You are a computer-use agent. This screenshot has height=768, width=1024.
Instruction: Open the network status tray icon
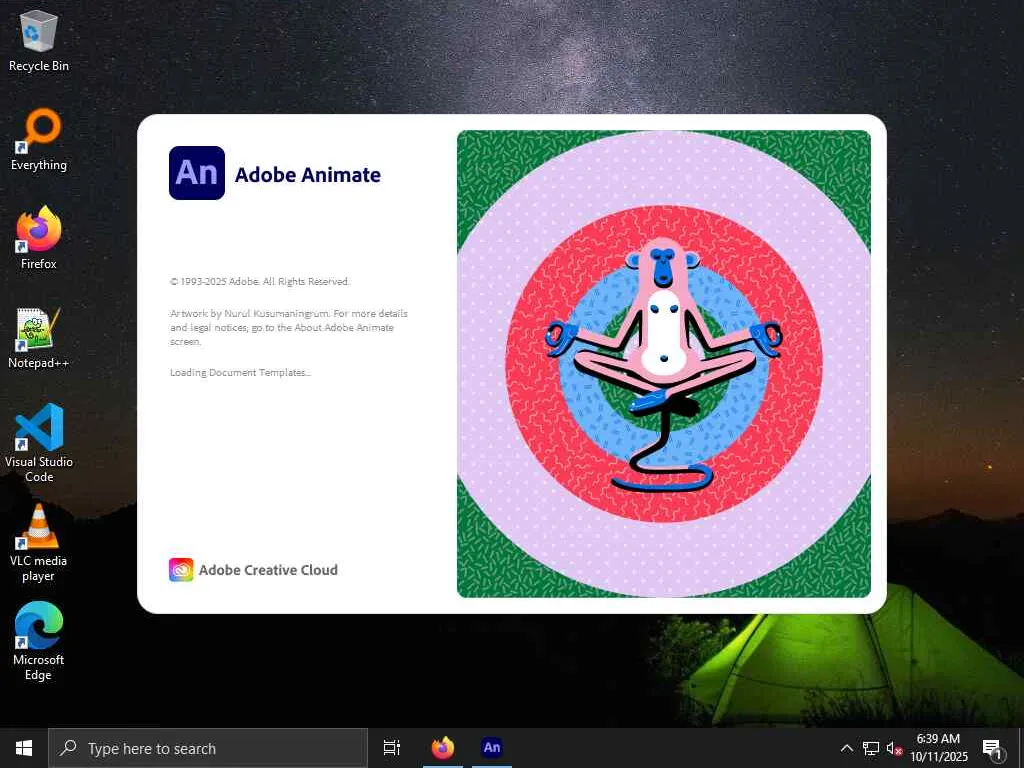point(871,748)
